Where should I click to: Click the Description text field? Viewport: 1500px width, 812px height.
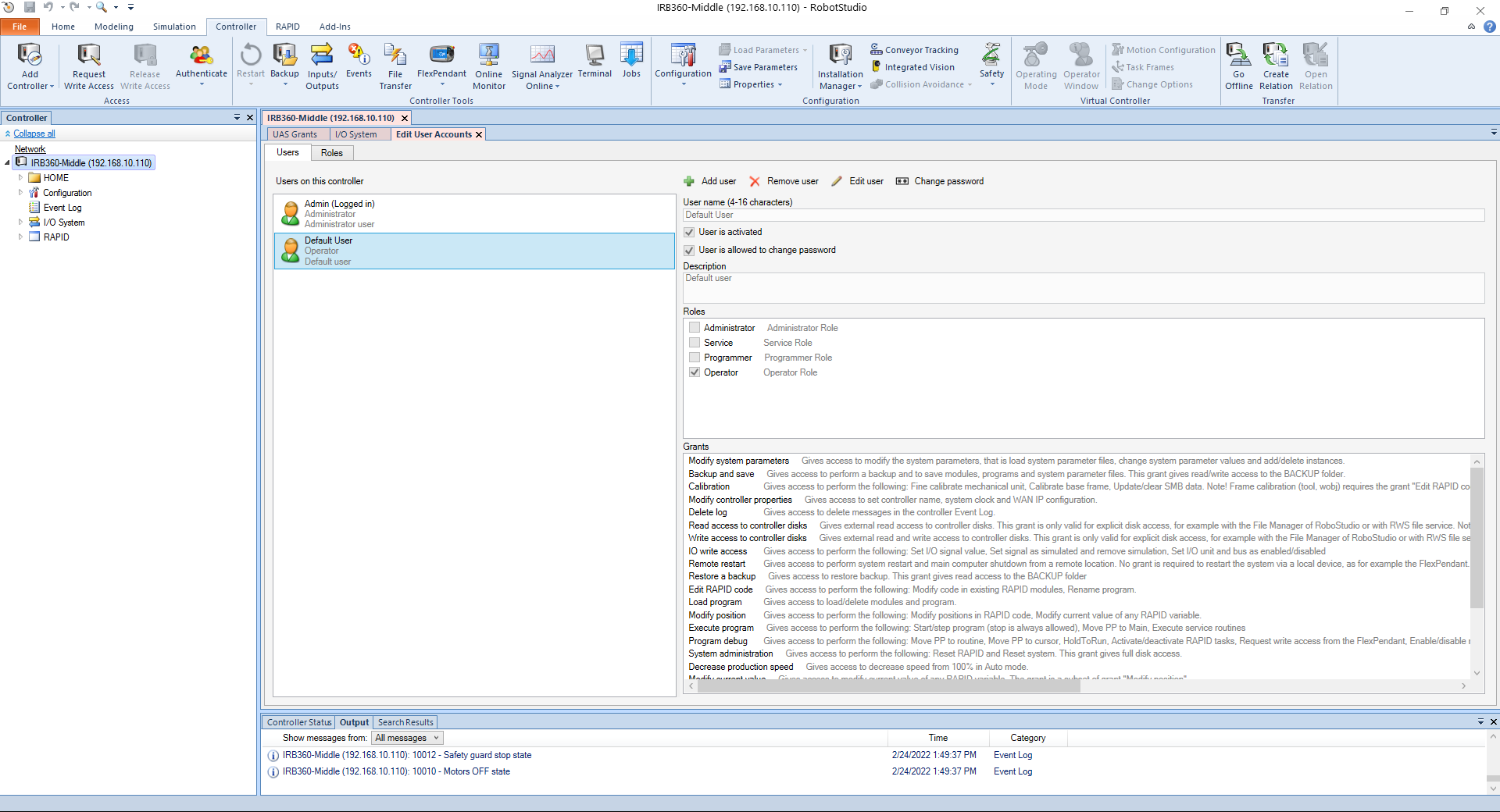[x=1084, y=287]
